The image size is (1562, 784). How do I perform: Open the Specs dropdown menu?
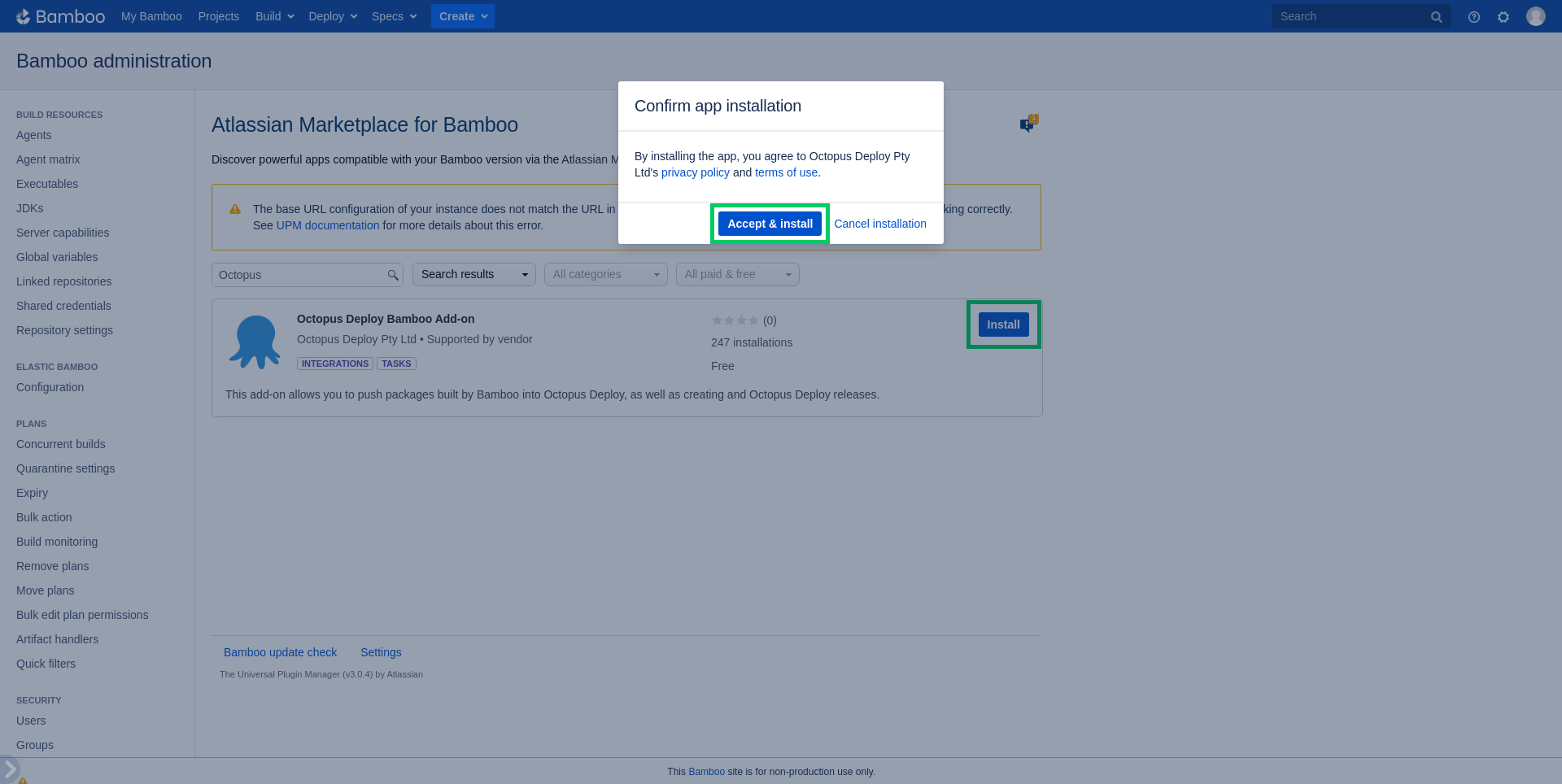click(395, 16)
